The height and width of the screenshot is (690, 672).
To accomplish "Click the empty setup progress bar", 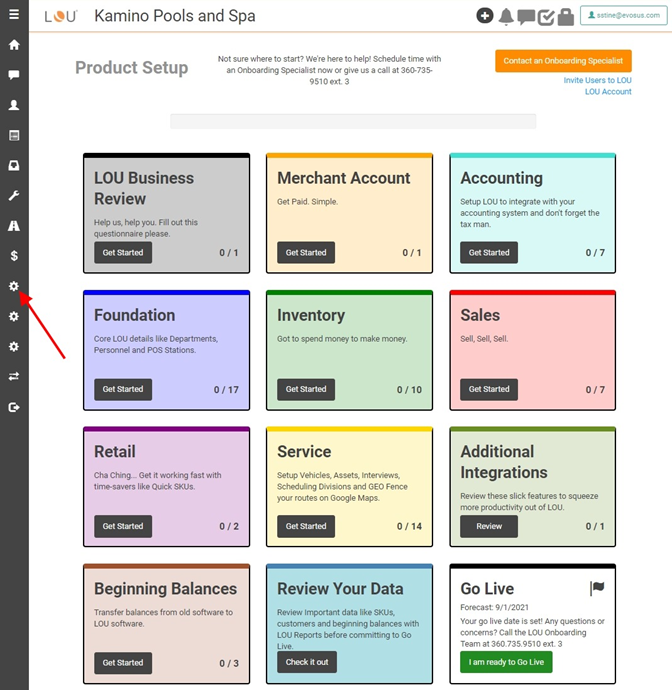I will point(353,121).
